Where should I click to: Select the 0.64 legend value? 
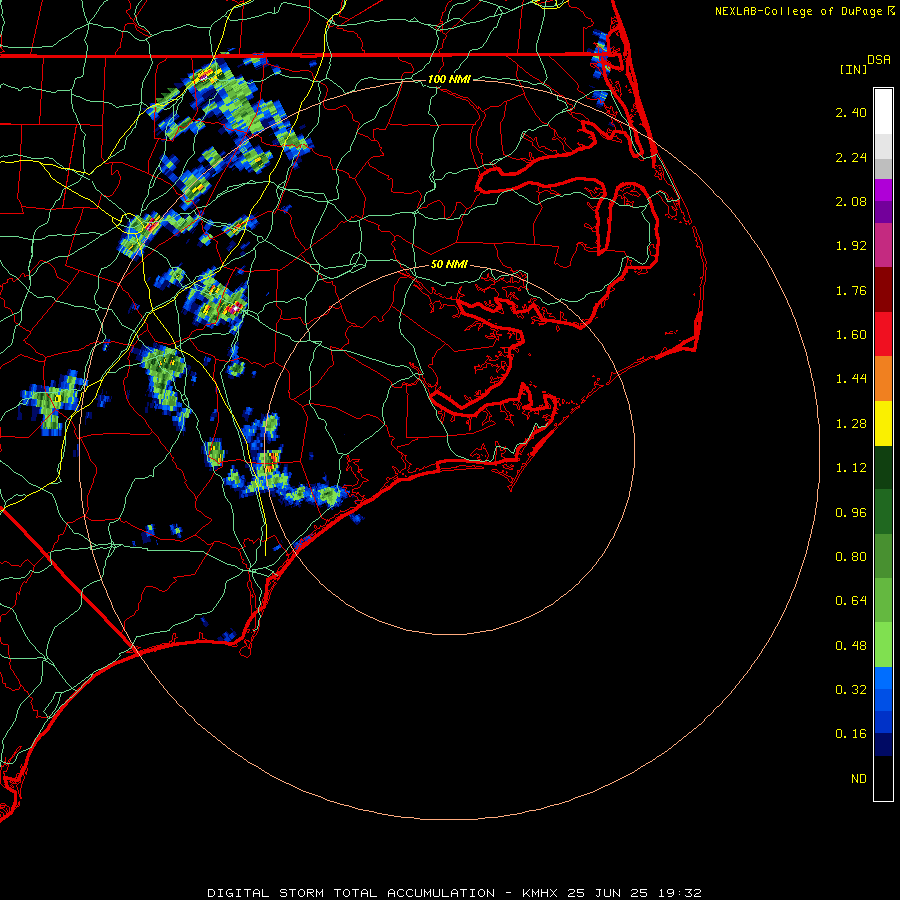coord(851,601)
